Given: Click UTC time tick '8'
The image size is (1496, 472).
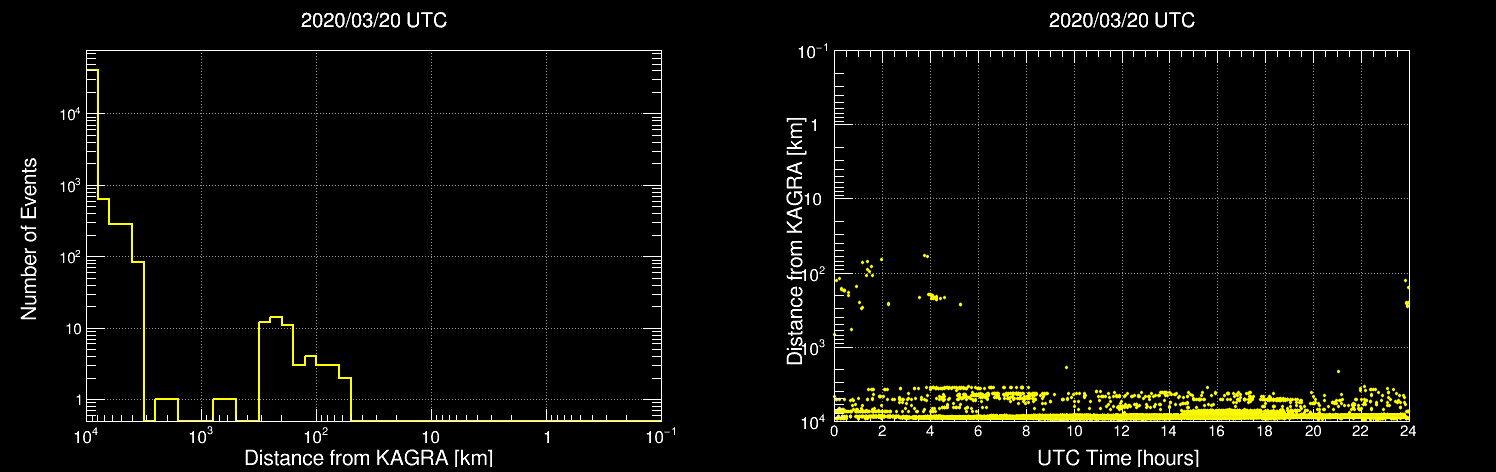Looking at the screenshot, I should 1025,431.
